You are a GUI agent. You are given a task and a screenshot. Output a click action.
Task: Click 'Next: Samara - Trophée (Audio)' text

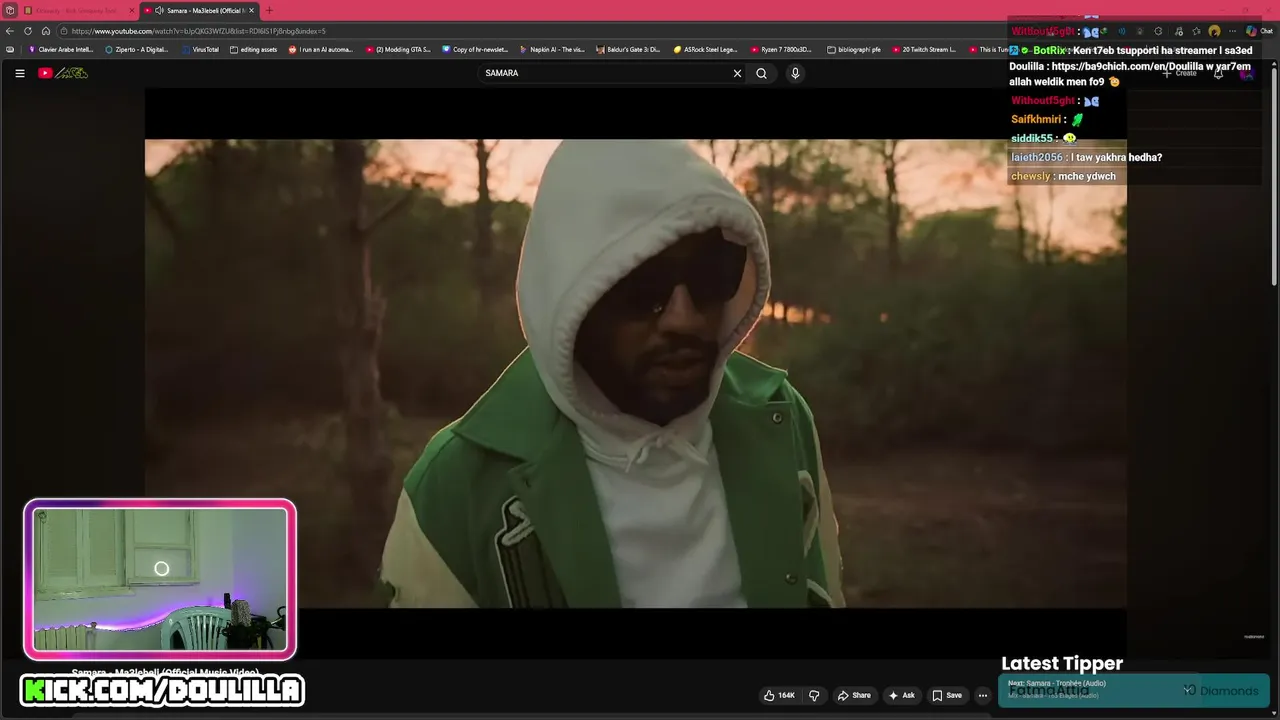[x=1057, y=683]
